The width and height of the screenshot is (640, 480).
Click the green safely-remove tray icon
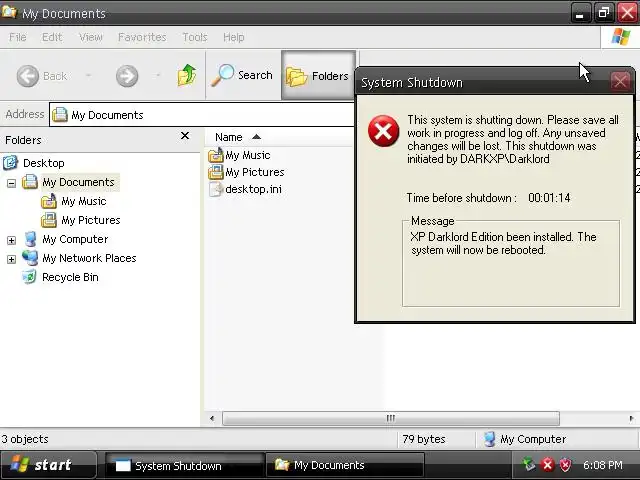(x=529, y=464)
